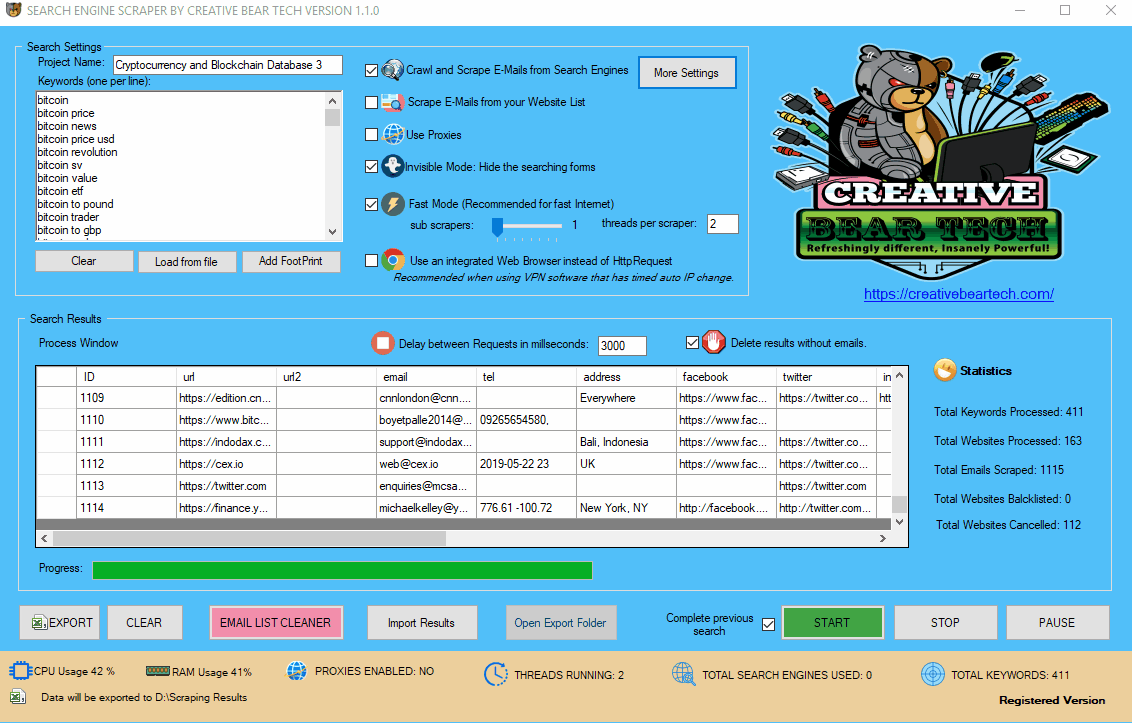Click the RAM module icon in status bar
The width and height of the screenshot is (1132, 723).
click(157, 671)
